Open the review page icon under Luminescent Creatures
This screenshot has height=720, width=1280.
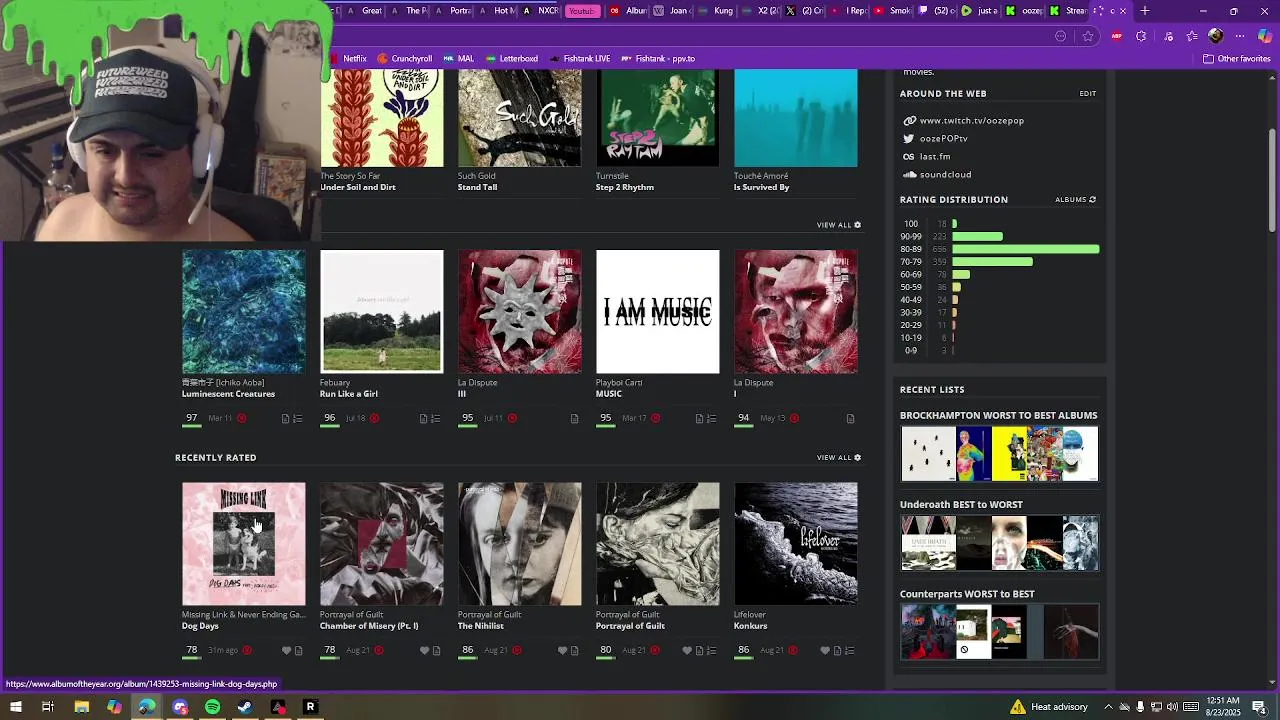[x=285, y=419]
